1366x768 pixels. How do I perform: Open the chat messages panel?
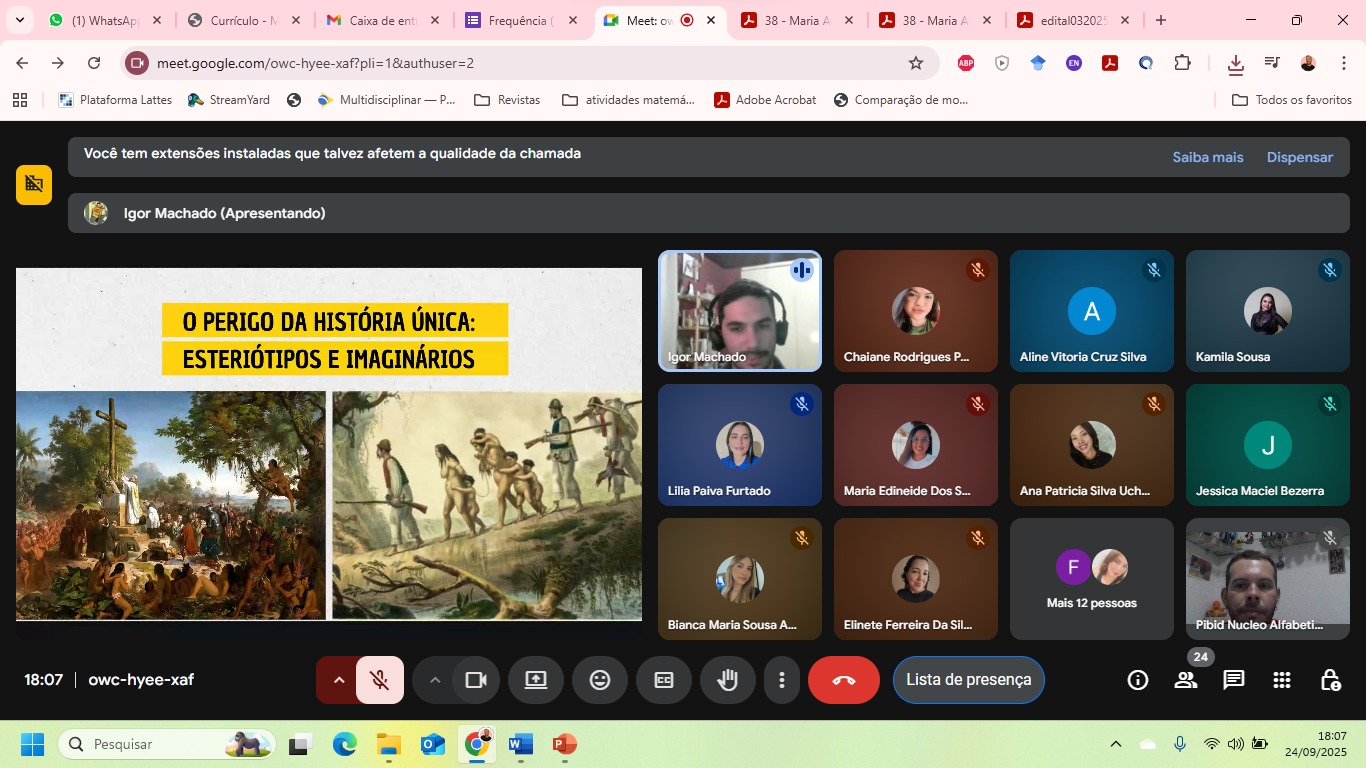click(x=1234, y=680)
